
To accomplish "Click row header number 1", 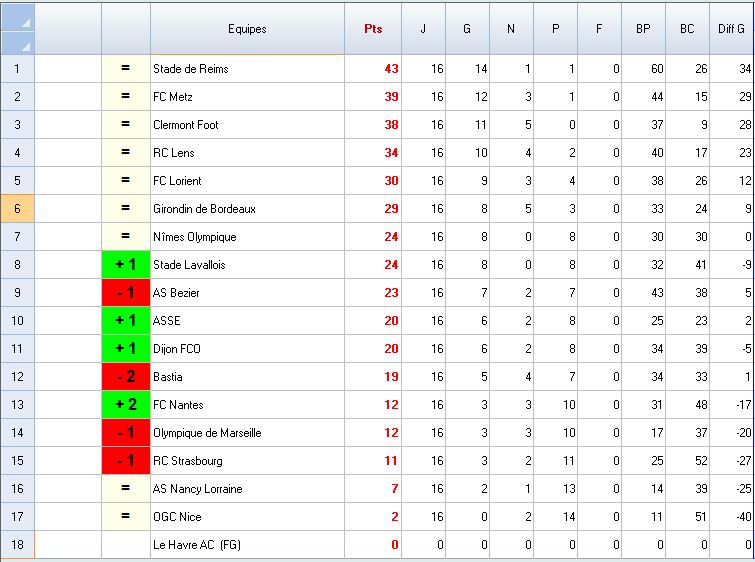I will coord(17,69).
